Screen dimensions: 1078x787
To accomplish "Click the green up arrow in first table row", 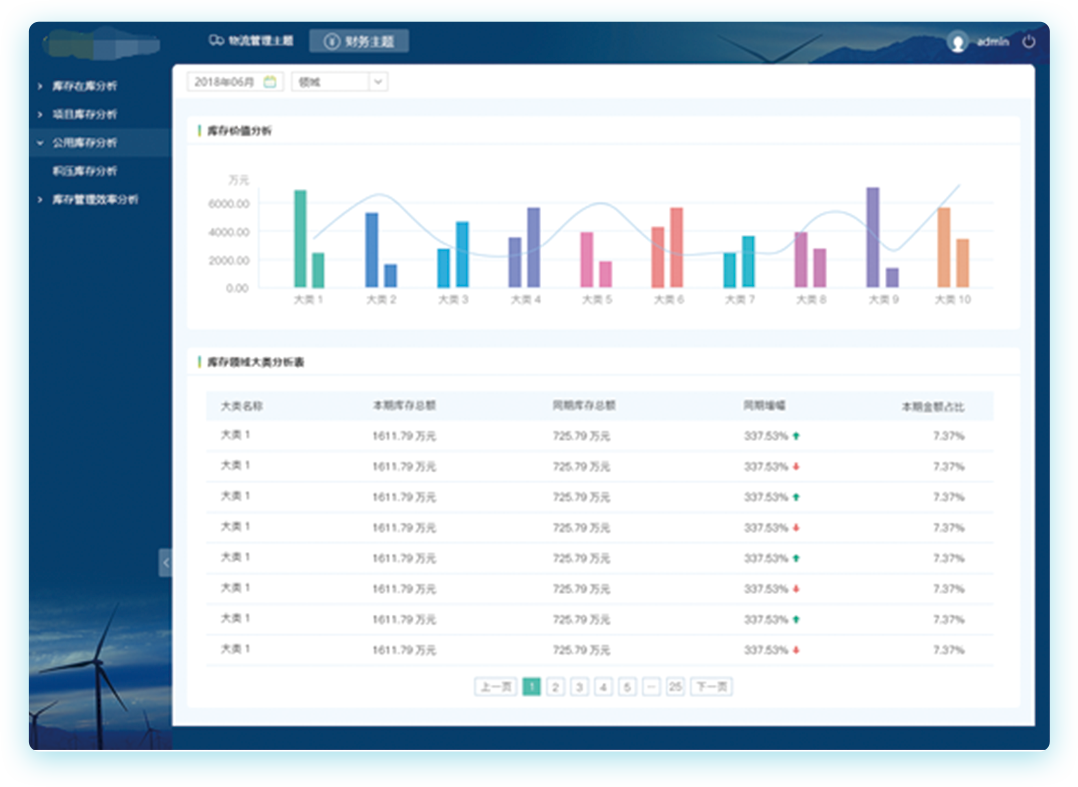I will (x=796, y=436).
